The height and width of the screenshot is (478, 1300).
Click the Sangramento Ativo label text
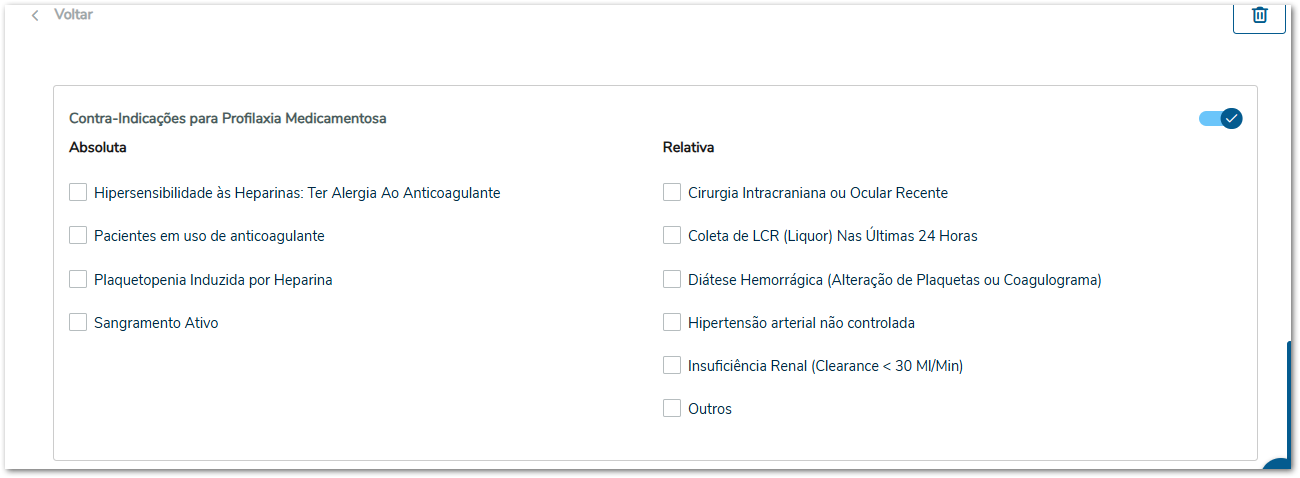pyautogui.click(x=156, y=323)
